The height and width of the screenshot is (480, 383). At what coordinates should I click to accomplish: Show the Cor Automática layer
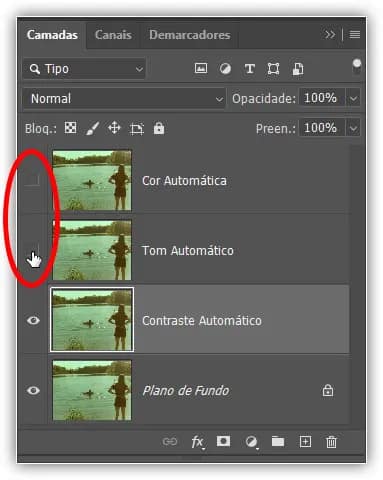(33, 180)
